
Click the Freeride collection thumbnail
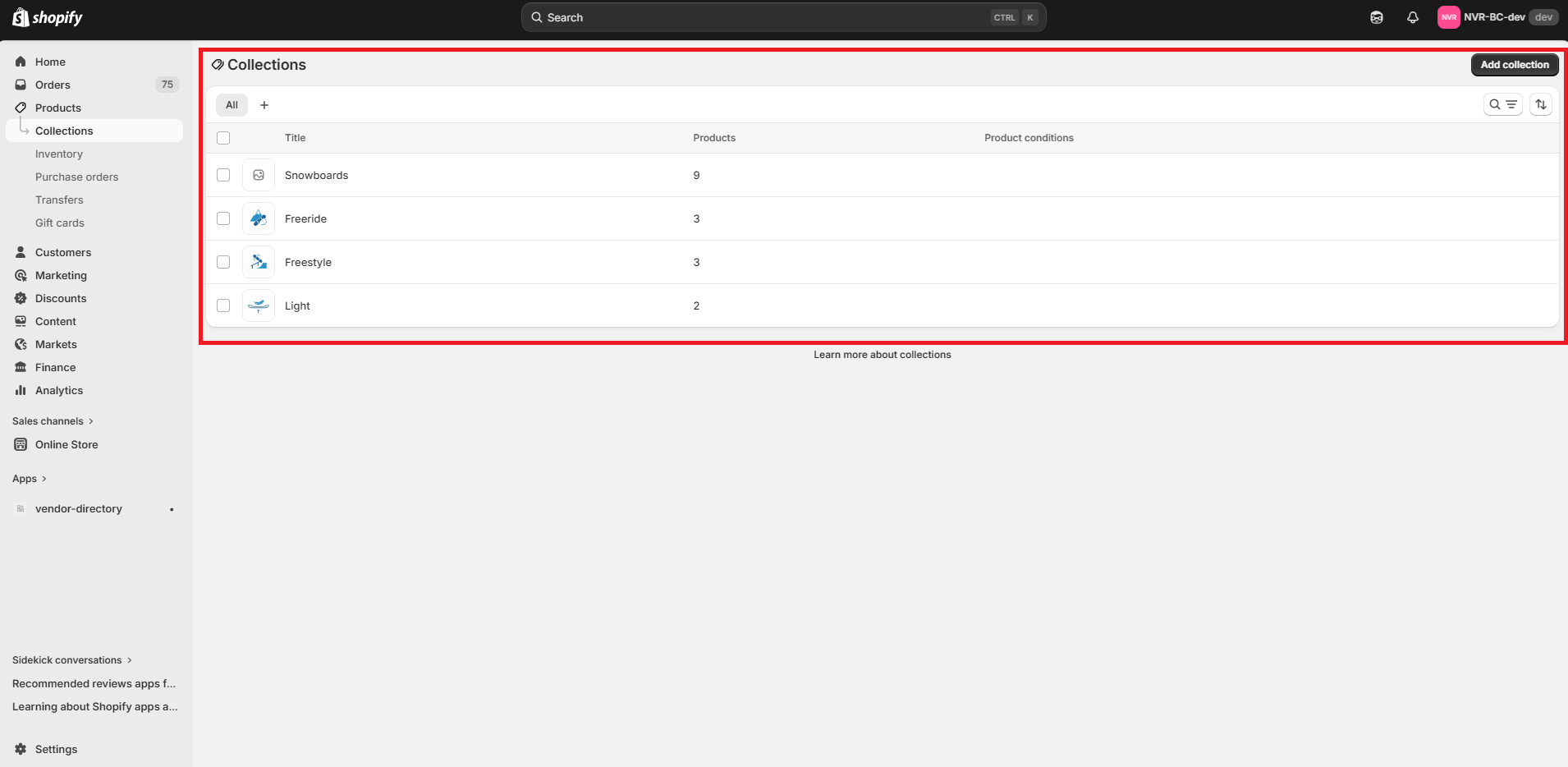click(x=259, y=218)
